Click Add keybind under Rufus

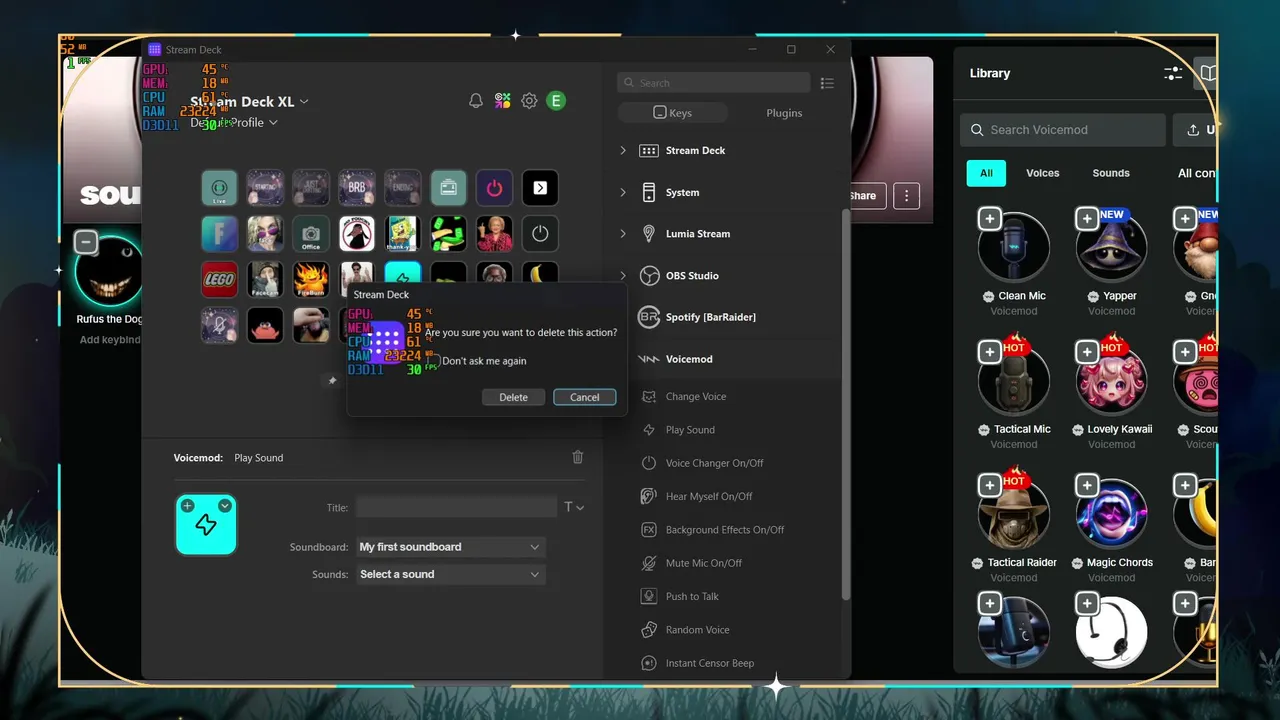point(110,340)
